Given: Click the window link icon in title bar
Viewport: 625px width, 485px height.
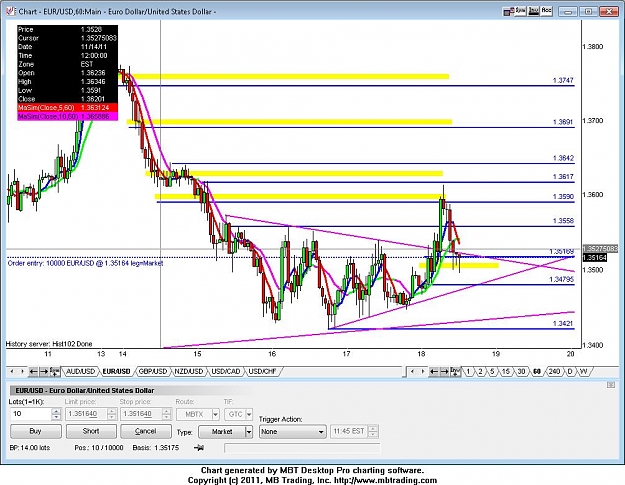Looking at the screenshot, I should coord(507,12).
